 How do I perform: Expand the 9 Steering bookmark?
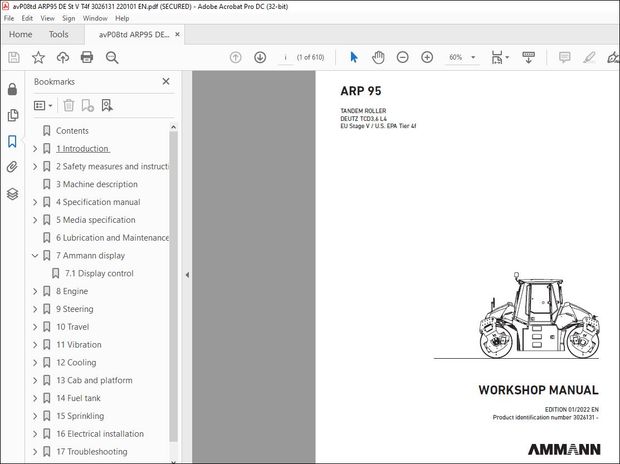point(35,309)
